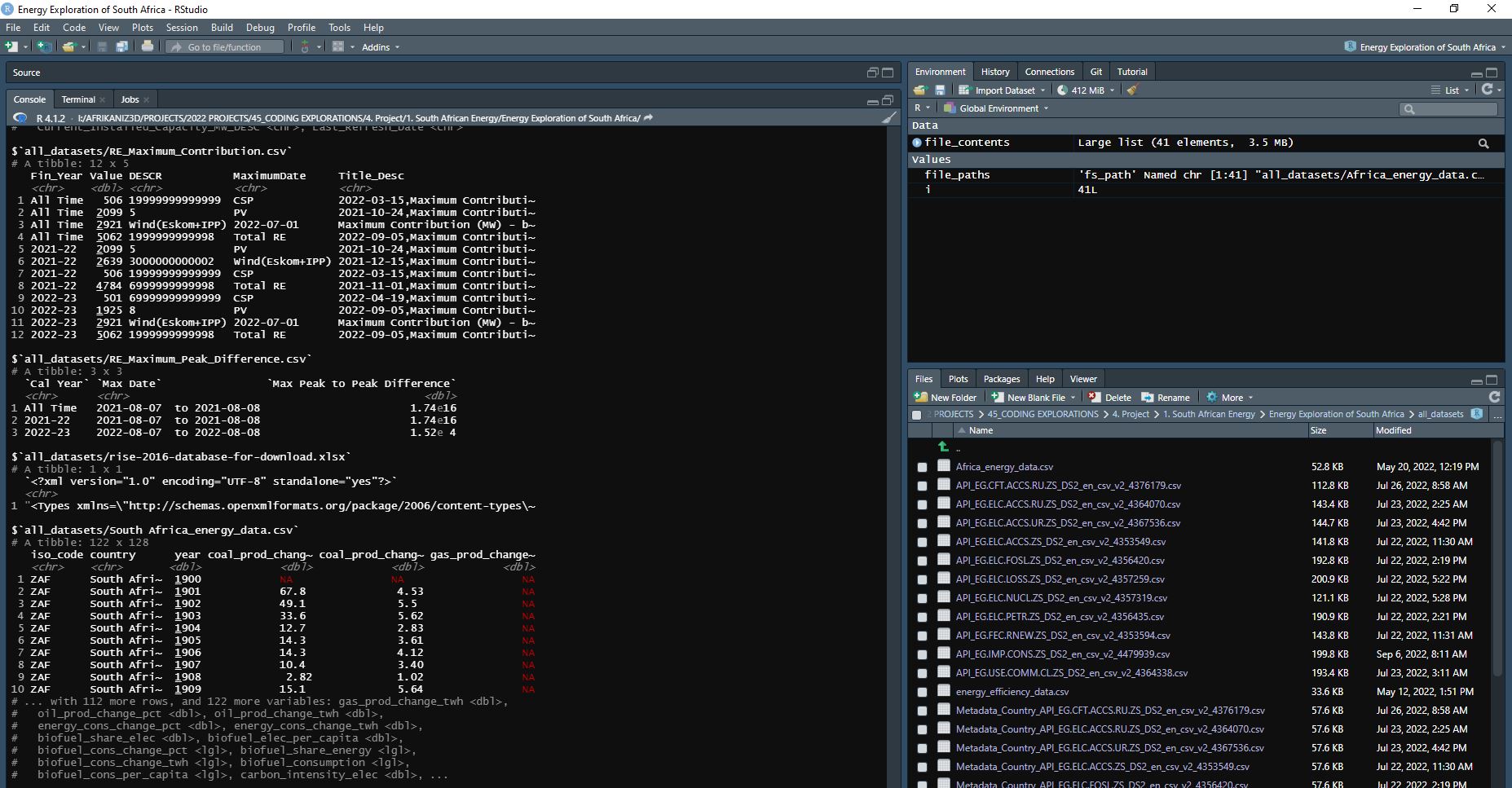Click the Environment search input field
Screen dimensions: 1512x788
(1455, 109)
